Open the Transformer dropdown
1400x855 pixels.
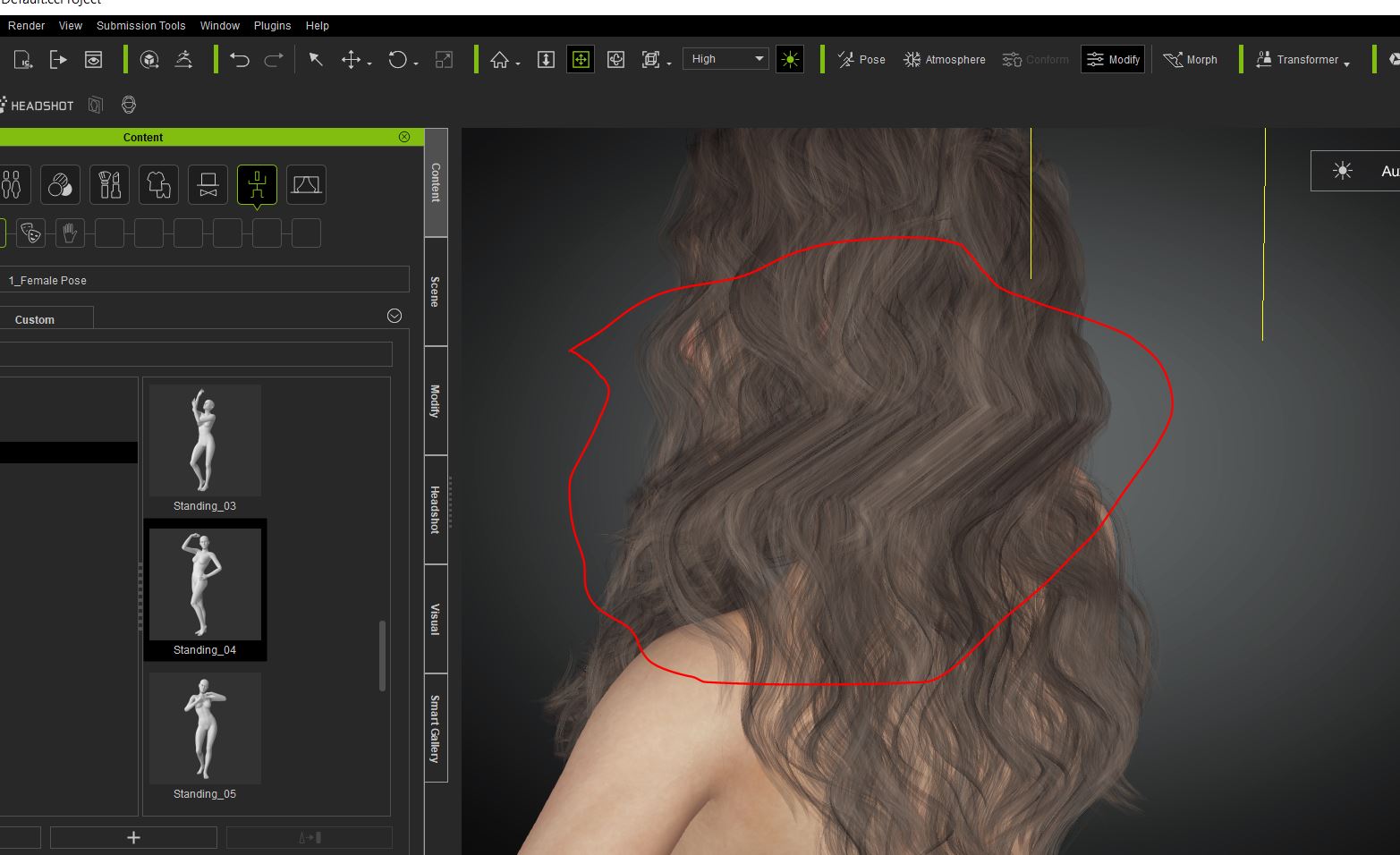(1303, 60)
